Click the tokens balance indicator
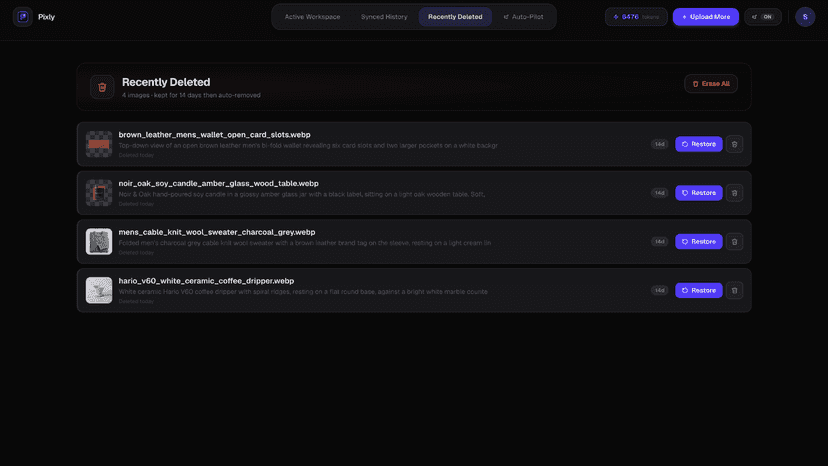This screenshot has width=828, height=466. pos(636,17)
